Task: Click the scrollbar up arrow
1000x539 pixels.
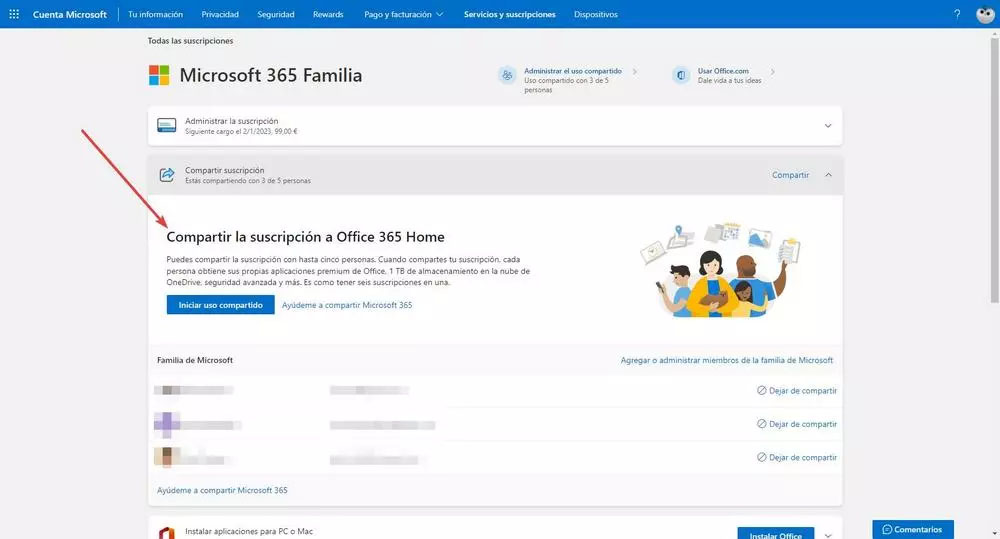Action: point(994,32)
